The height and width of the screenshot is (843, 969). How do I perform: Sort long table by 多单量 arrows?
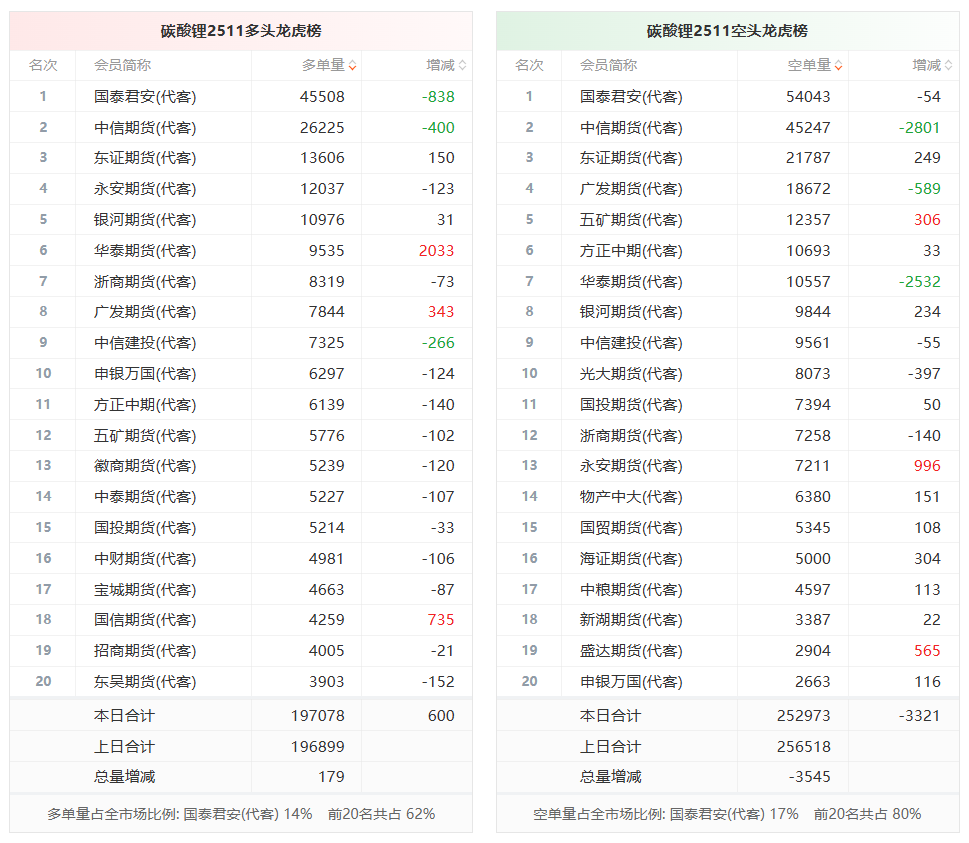point(352,66)
